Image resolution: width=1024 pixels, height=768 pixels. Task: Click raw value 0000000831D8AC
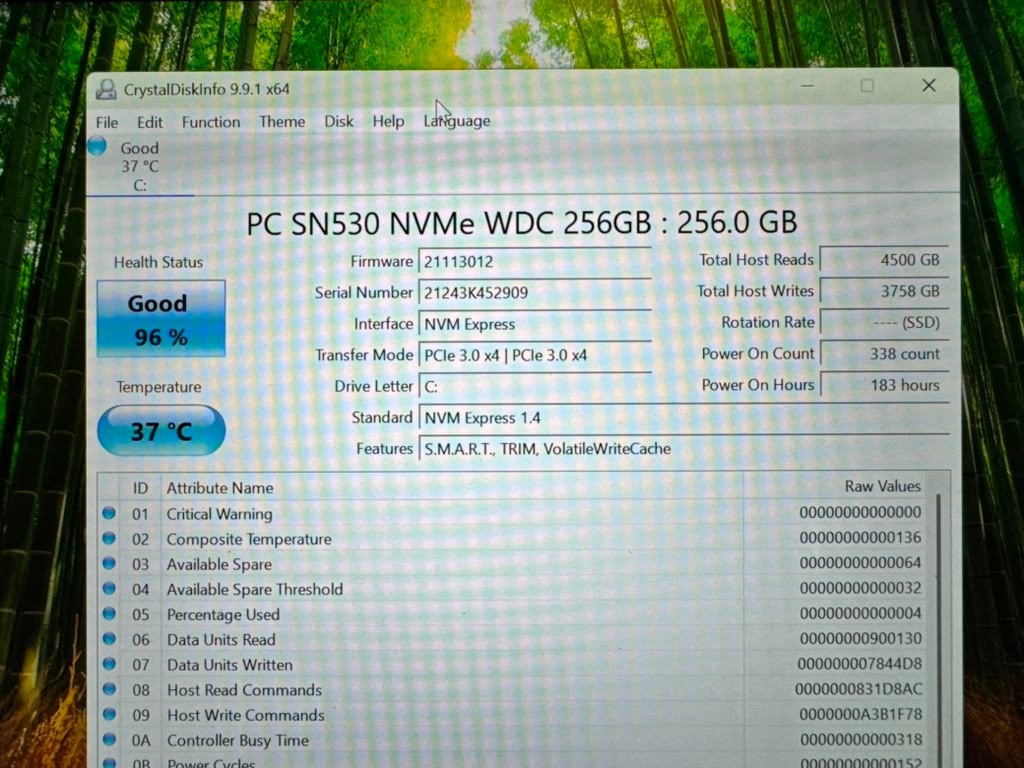pos(859,689)
